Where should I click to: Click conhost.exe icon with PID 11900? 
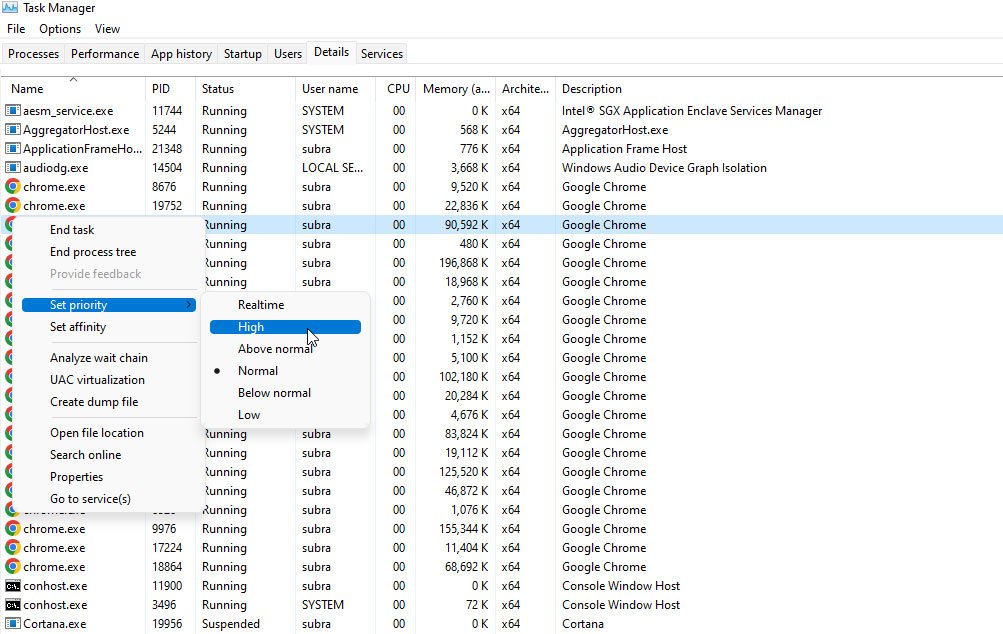click(x=13, y=586)
